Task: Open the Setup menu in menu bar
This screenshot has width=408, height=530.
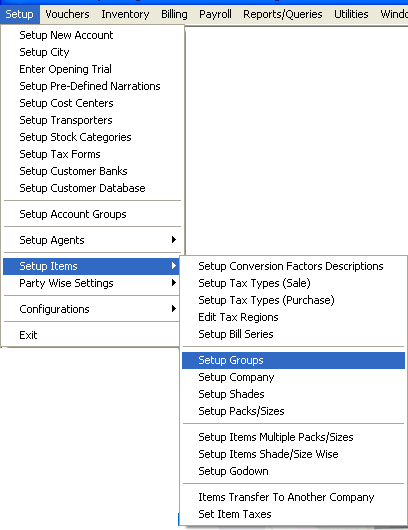Action: pos(20,15)
